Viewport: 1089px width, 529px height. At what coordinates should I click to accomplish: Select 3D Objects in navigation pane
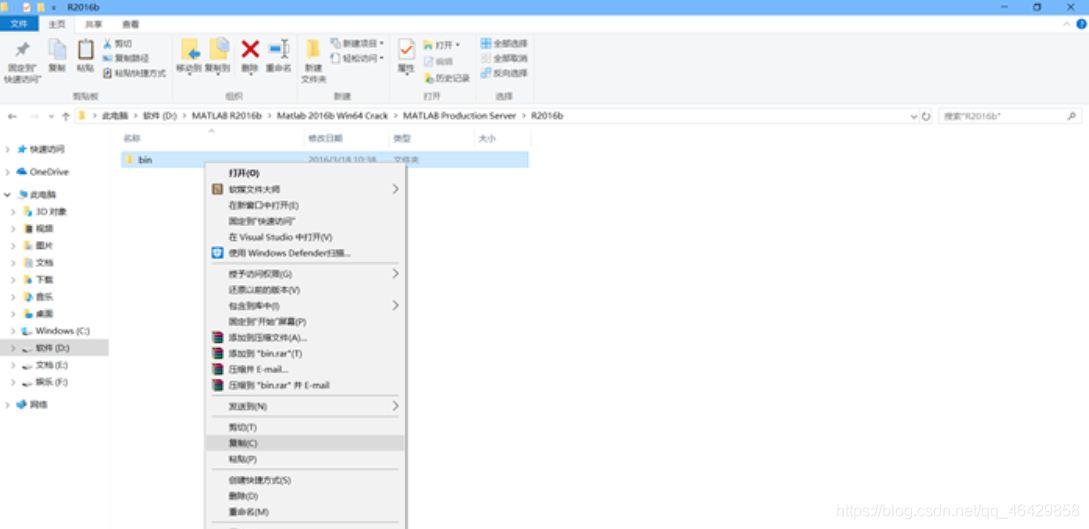51,212
